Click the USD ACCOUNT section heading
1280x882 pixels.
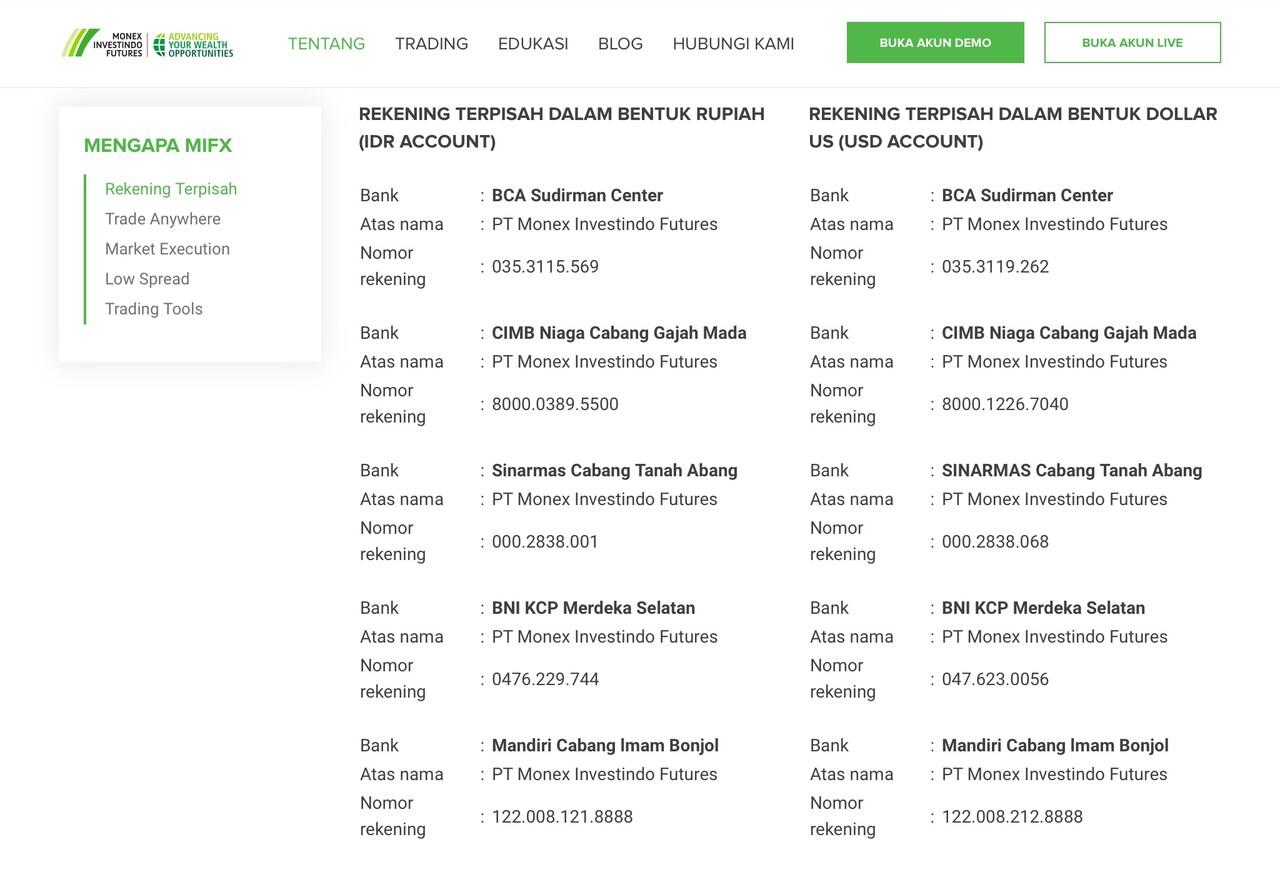coord(1013,128)
